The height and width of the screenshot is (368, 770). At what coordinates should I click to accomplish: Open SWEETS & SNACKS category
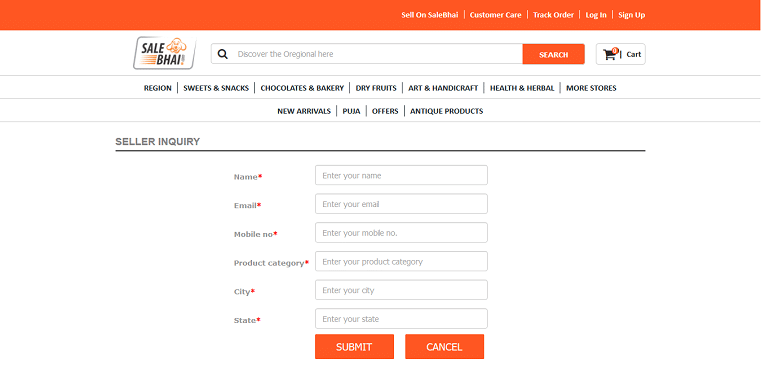coord(216,88)
